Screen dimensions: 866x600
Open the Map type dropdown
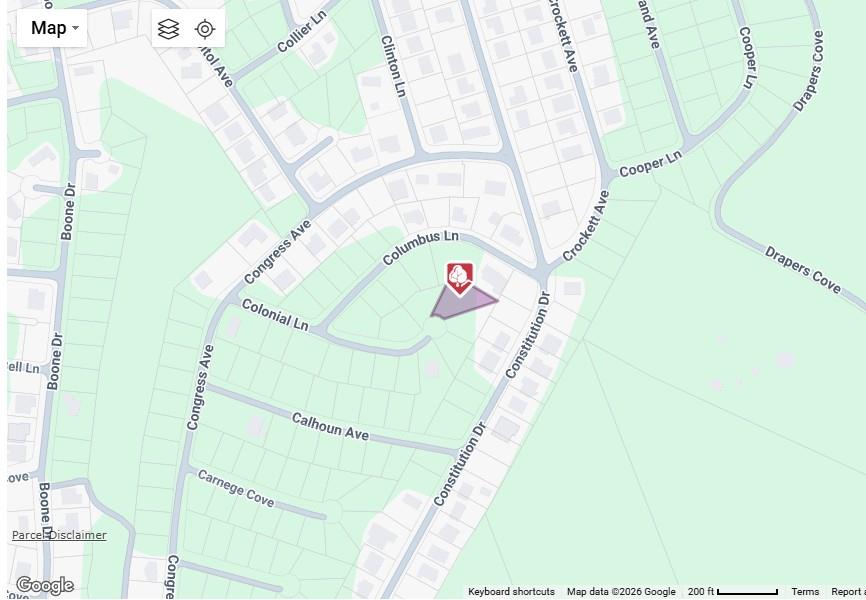point(52,28)
